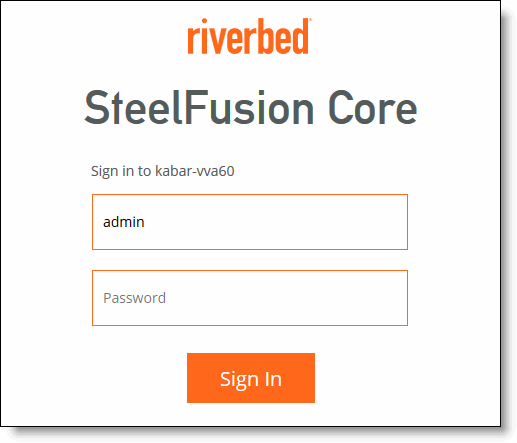This screenshot has width=517, height=443.
Task: Select the kabar-vva60 hostname text
Action: [195, 171]
